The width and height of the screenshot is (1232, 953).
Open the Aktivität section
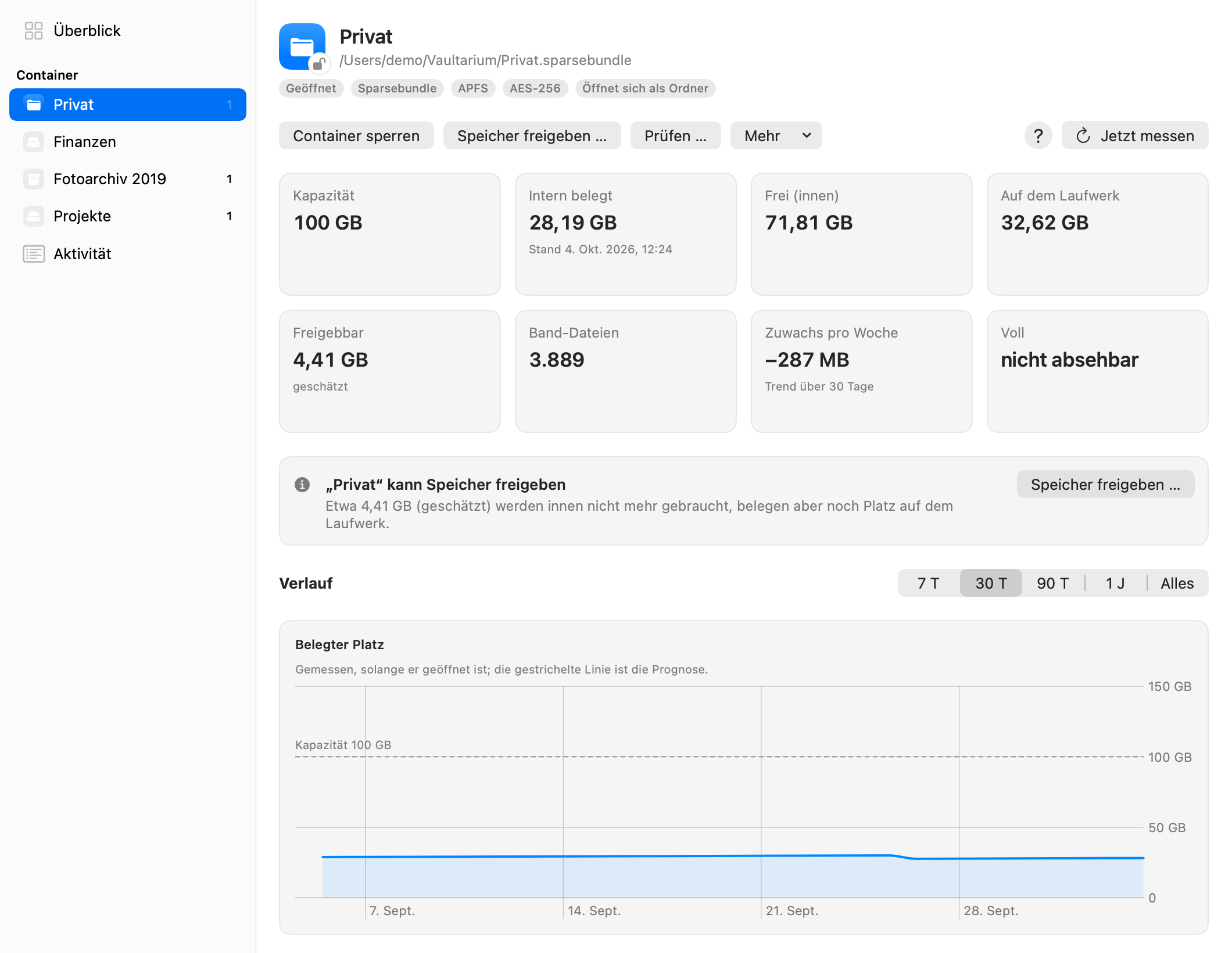tap(128, 254)
